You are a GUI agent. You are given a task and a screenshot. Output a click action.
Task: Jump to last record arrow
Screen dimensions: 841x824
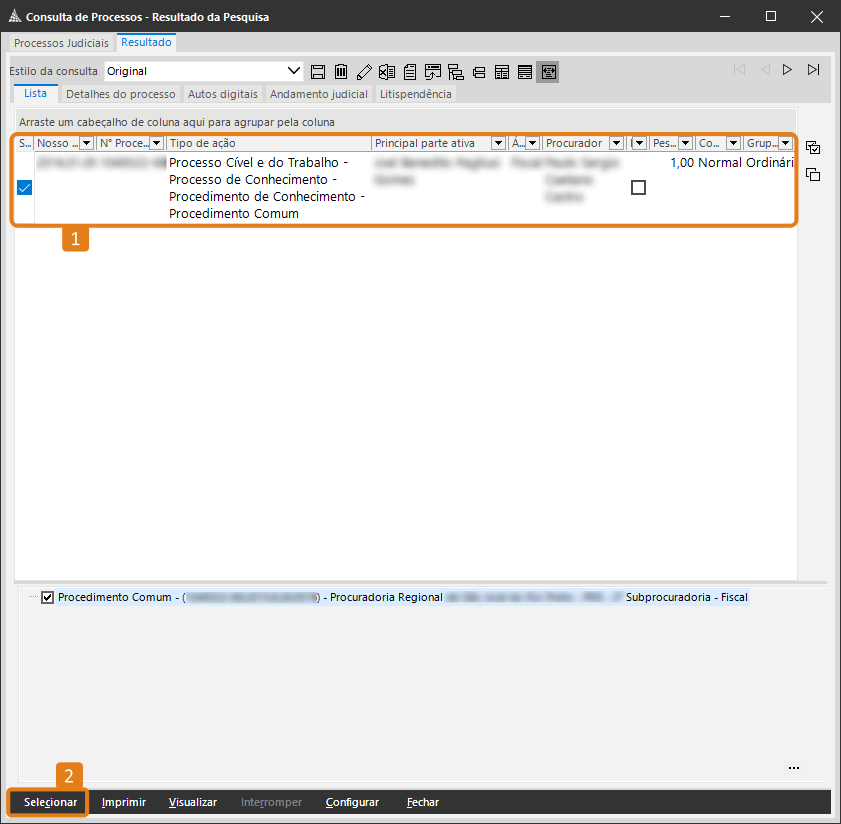[813, 70]
